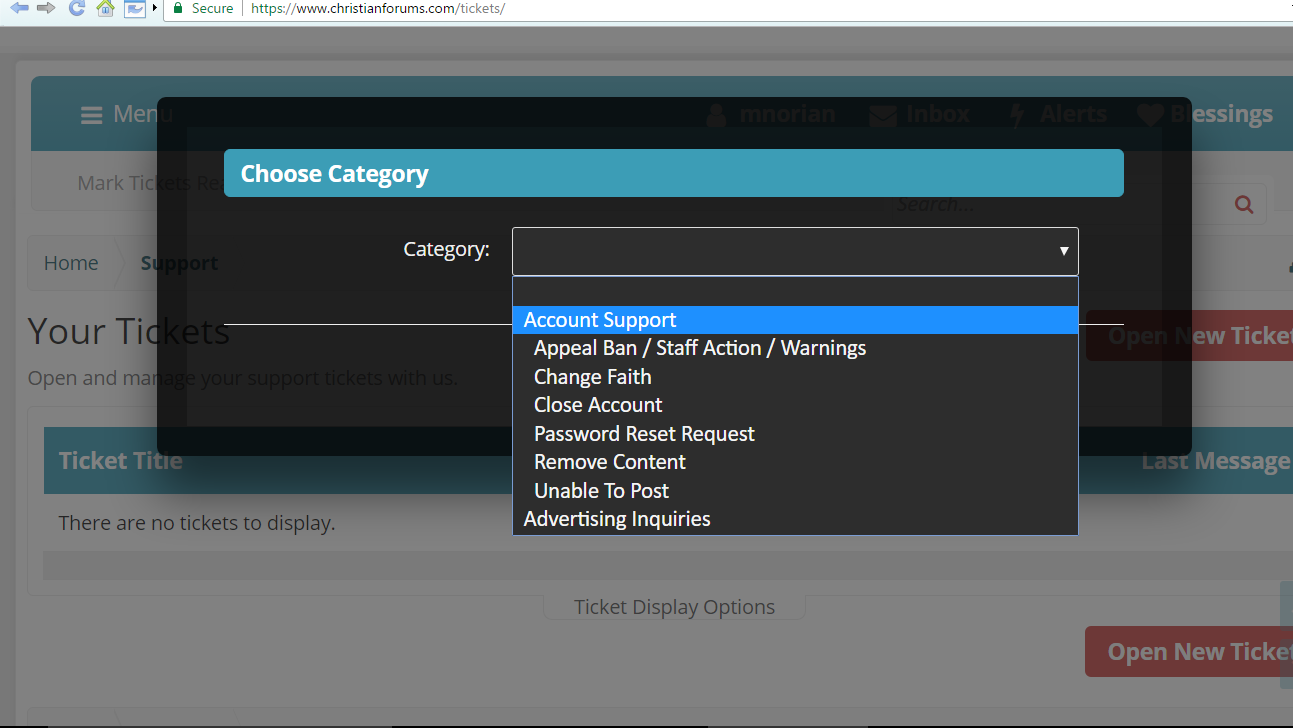The width and height of the screenshot is (1293, 728).
Task: Reload the page with refresh icon
Action: [x=75, y=8]
